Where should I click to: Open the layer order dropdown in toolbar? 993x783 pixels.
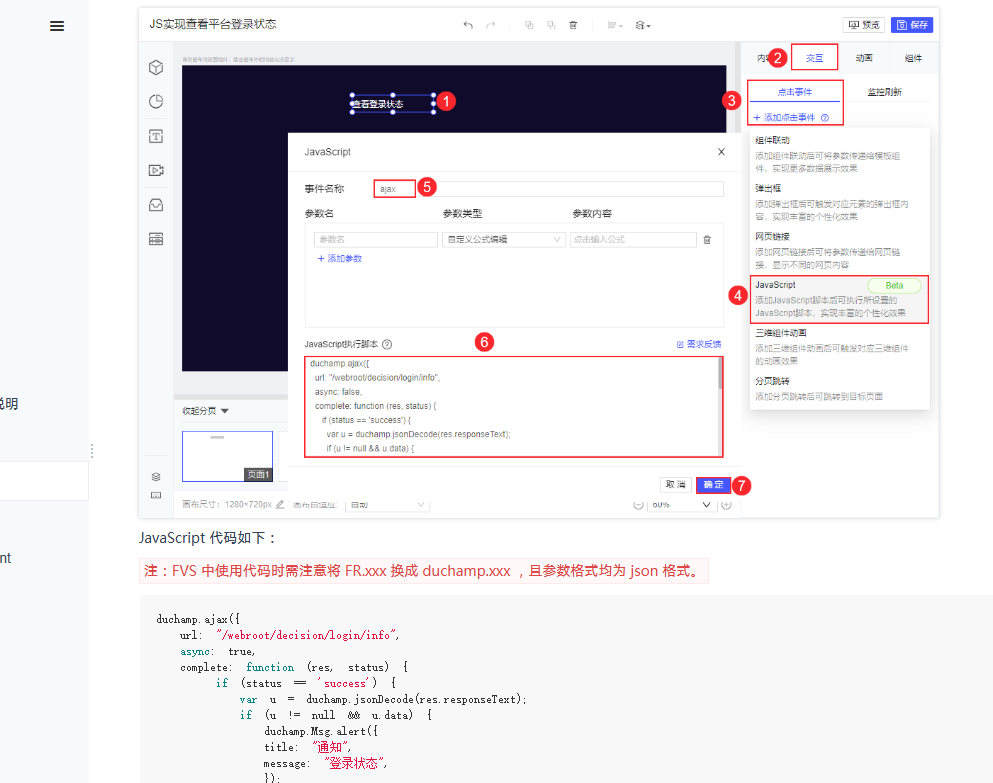point(643,25)
